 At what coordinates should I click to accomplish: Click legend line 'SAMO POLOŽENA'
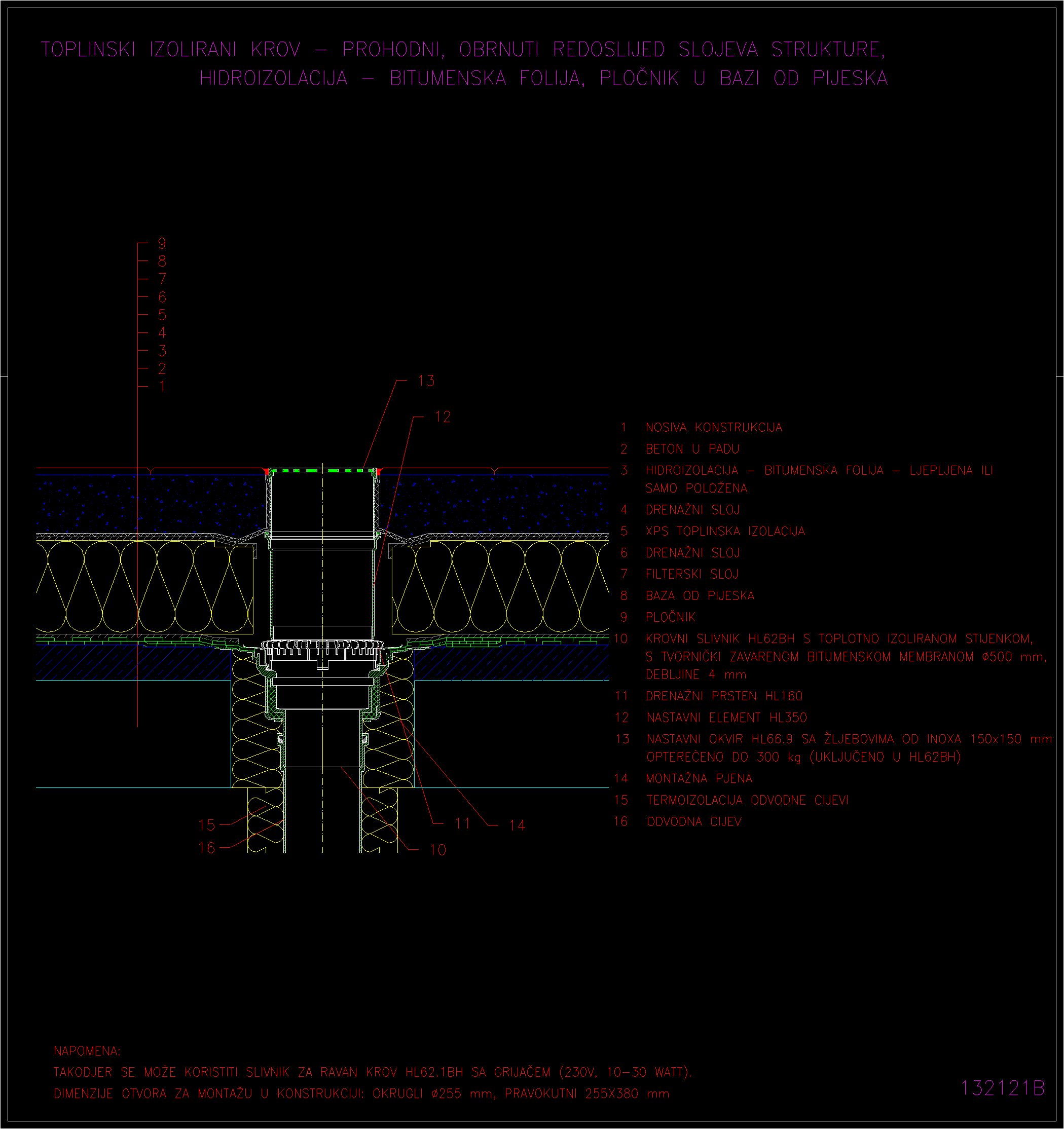pos(696,488)
